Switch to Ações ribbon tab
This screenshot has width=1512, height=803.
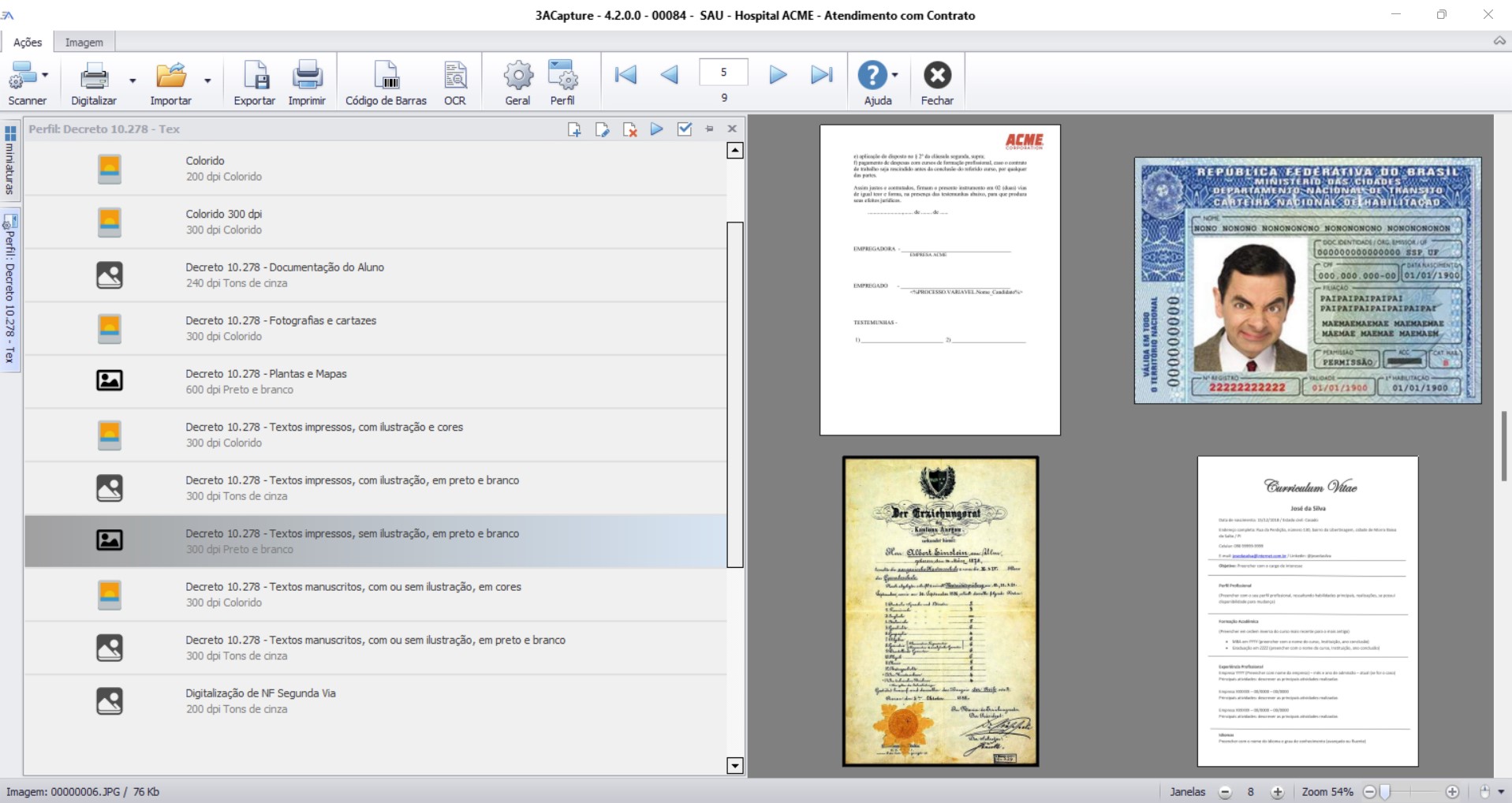point(28,43)
